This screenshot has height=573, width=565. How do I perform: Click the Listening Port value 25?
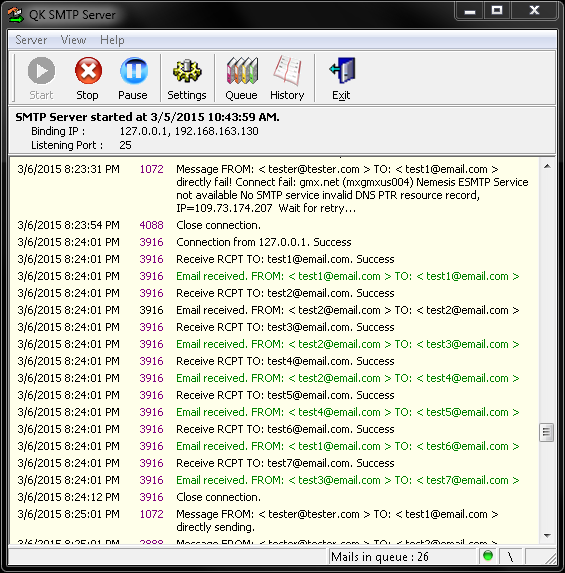point(125,145)
